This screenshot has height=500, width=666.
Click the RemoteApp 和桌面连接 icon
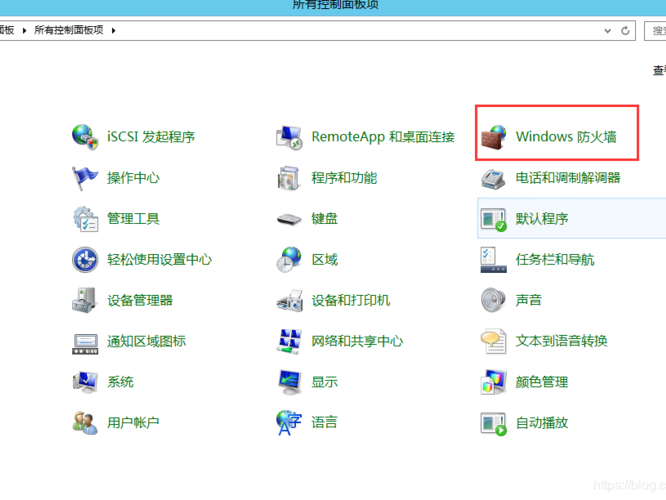coord(289,137)
